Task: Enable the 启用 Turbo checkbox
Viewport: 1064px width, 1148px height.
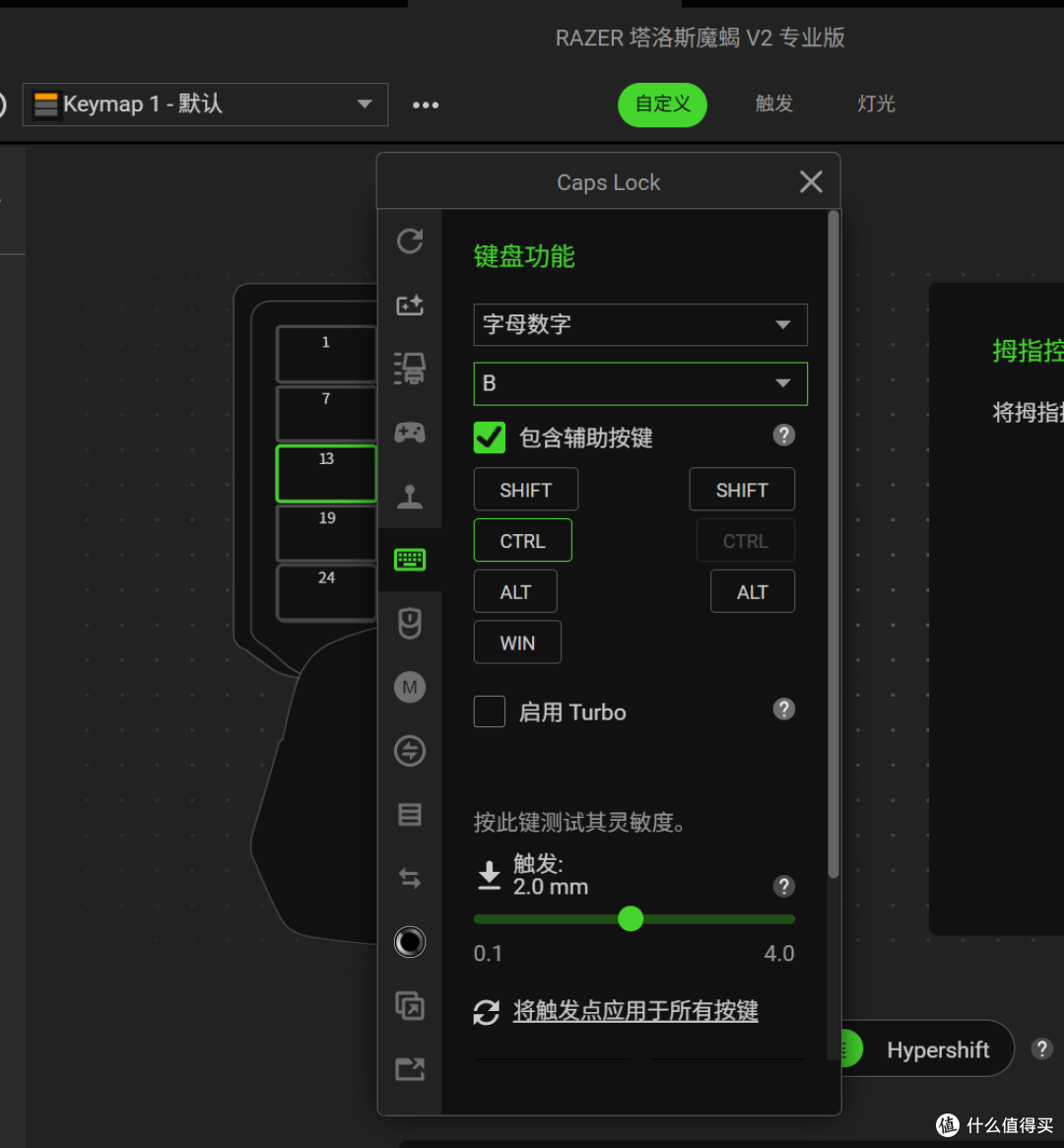Action: (490, 710)
